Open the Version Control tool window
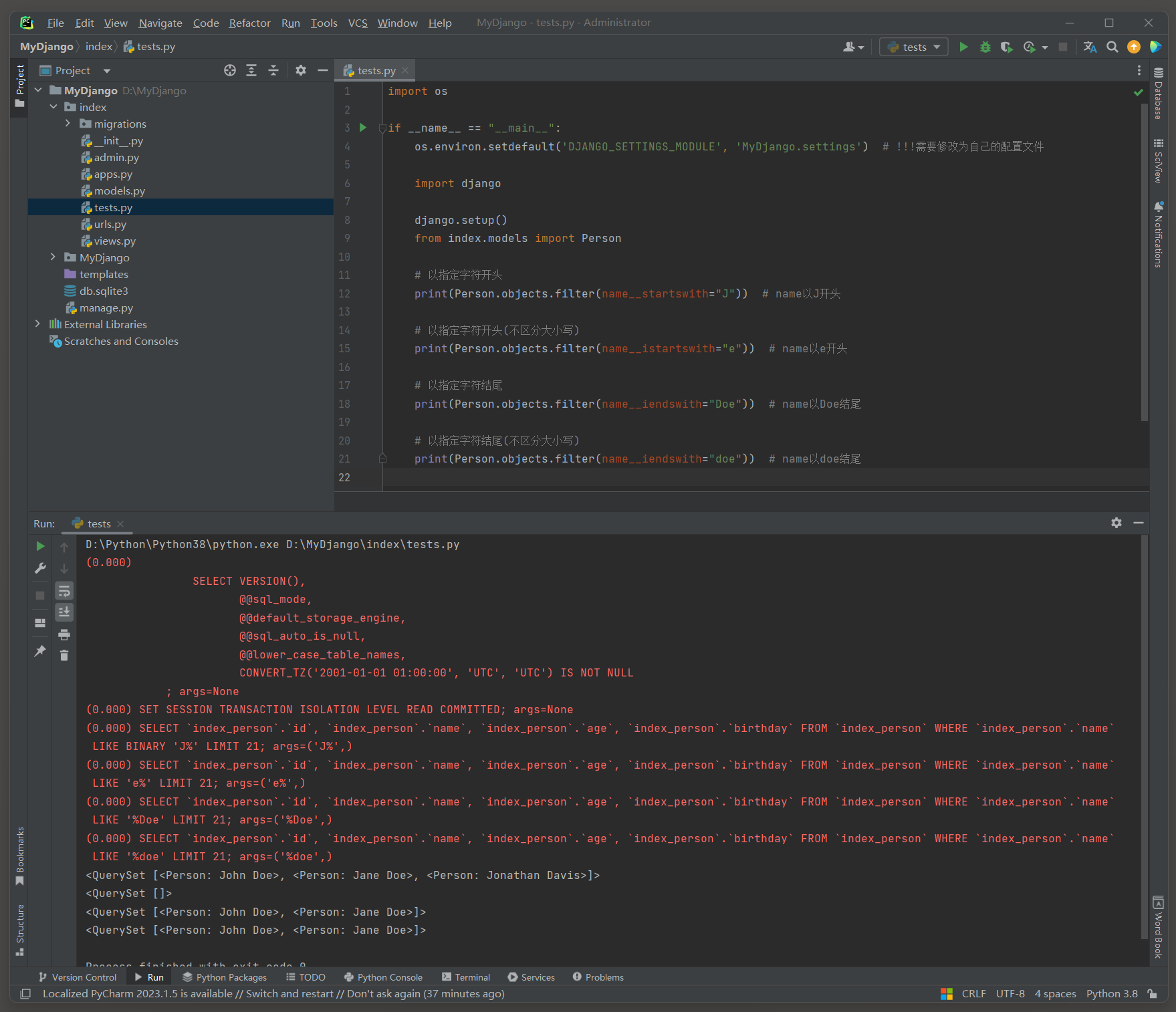The height and width of the screenshot is (1012, 1176). [x=78, y=977]
